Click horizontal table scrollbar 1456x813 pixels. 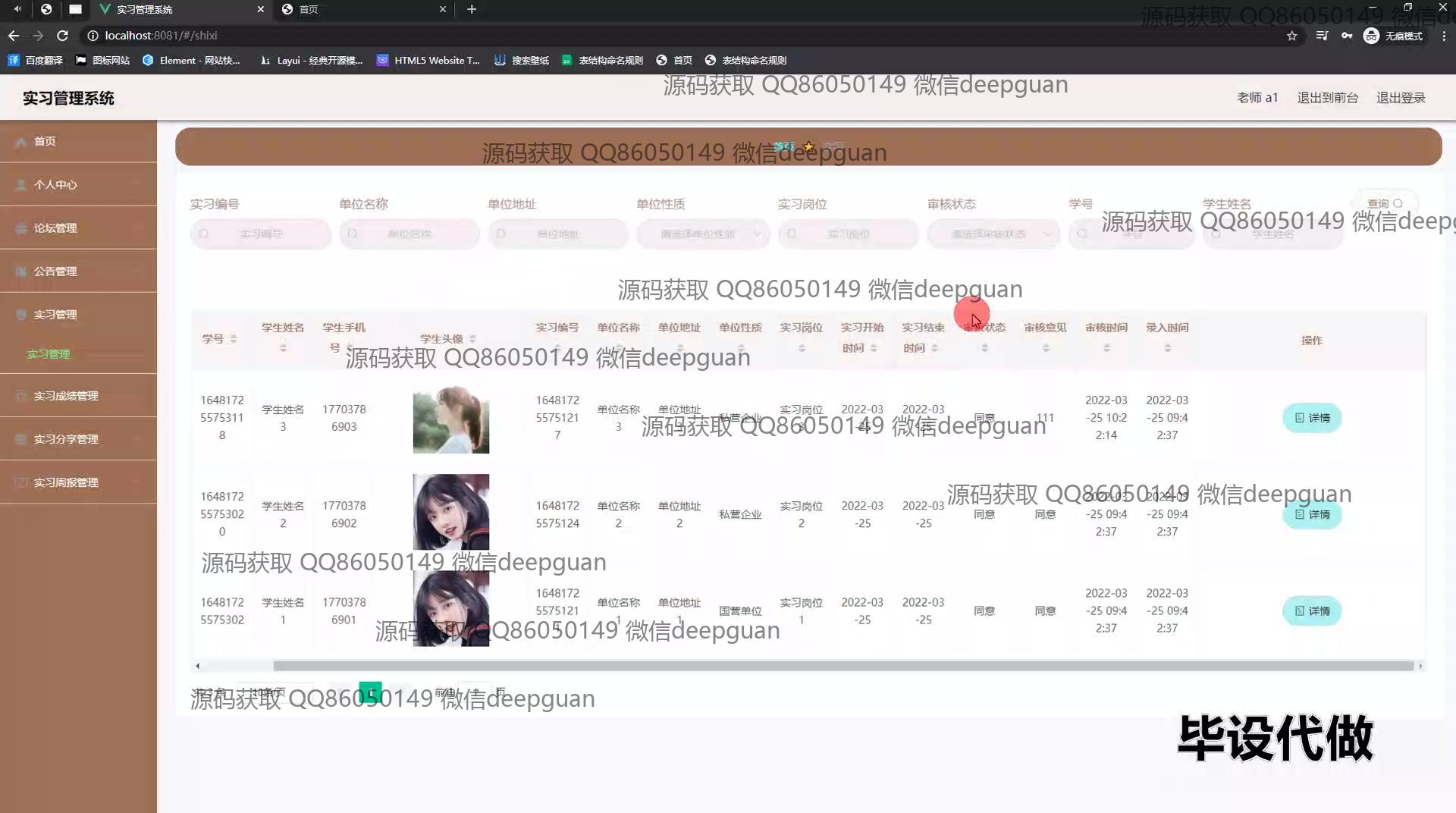point(843,666)
